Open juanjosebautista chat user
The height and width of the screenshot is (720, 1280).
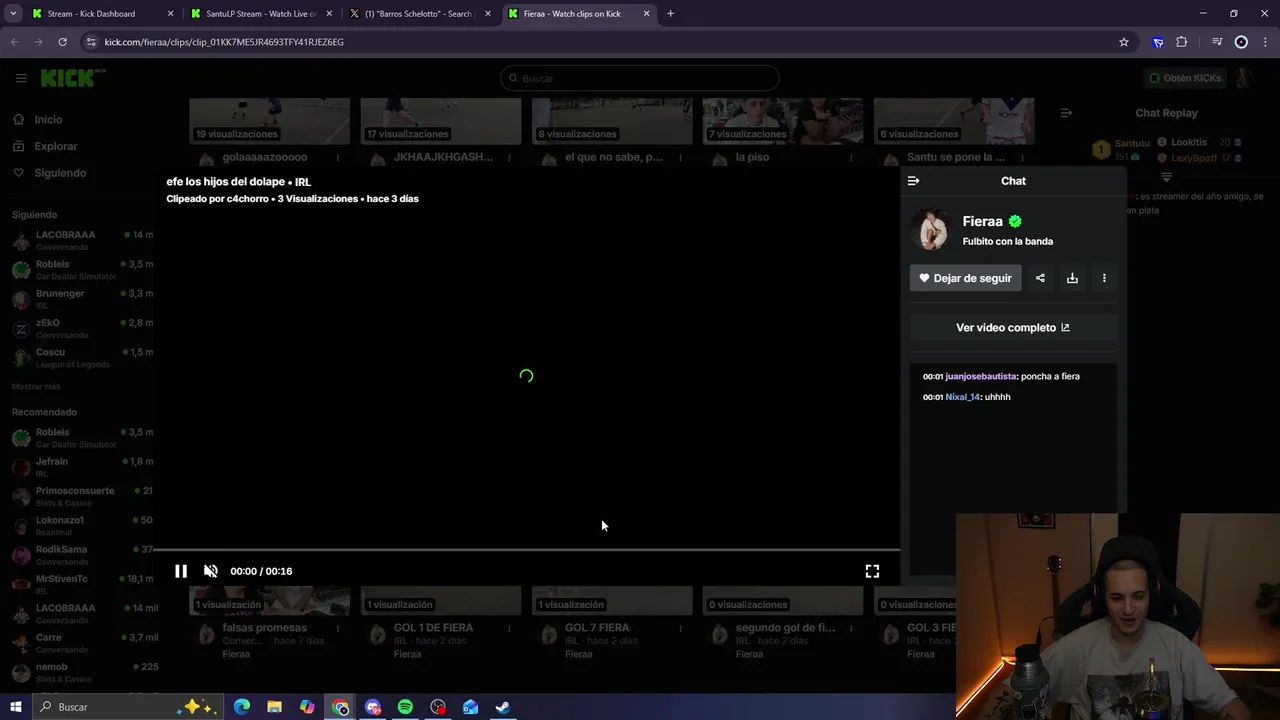pos(981,376)
